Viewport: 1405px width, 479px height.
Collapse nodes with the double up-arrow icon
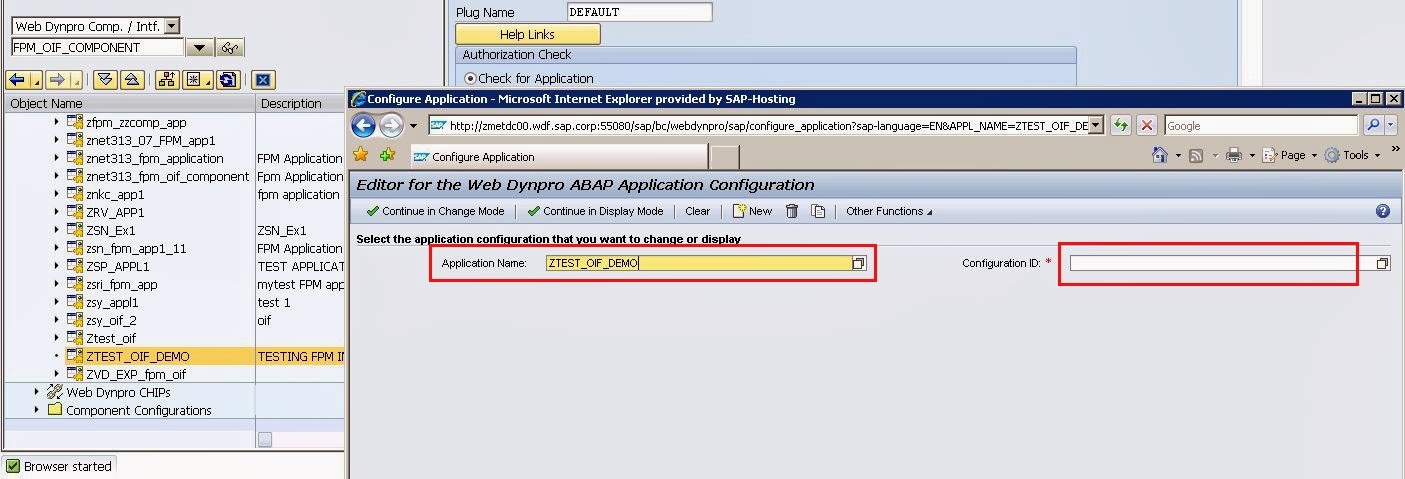click(x=131, y=80)
